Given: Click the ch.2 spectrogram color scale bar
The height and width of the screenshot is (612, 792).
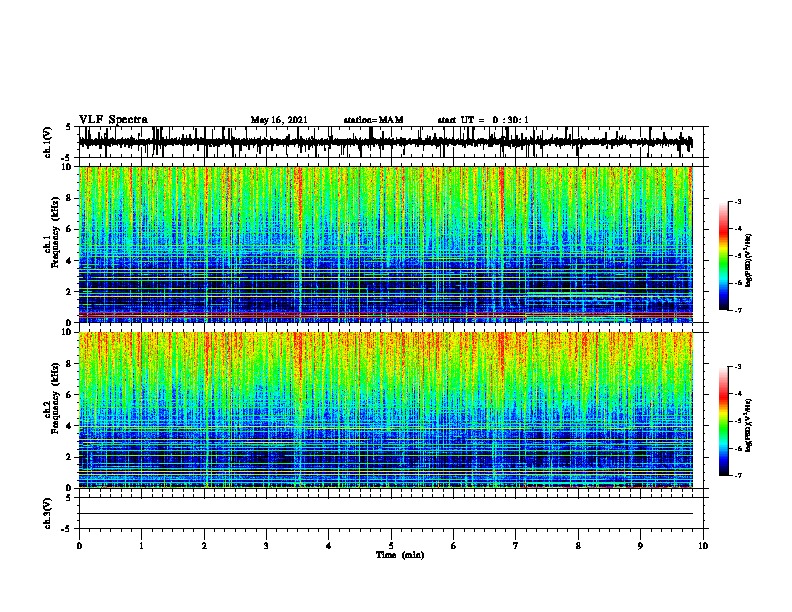Looking at the screenshot, I should 723,421.
